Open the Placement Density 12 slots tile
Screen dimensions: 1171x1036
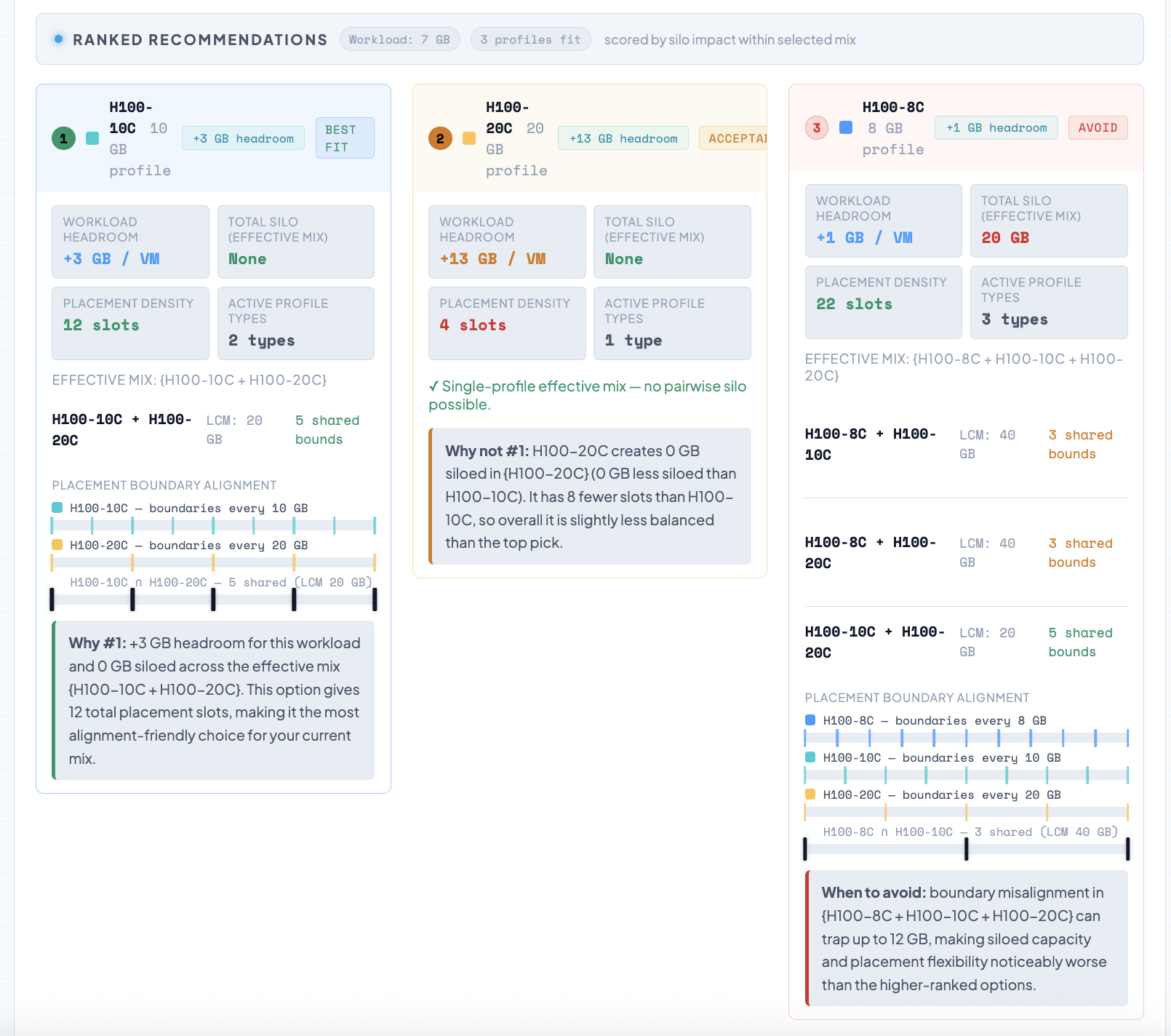(130, 323)
